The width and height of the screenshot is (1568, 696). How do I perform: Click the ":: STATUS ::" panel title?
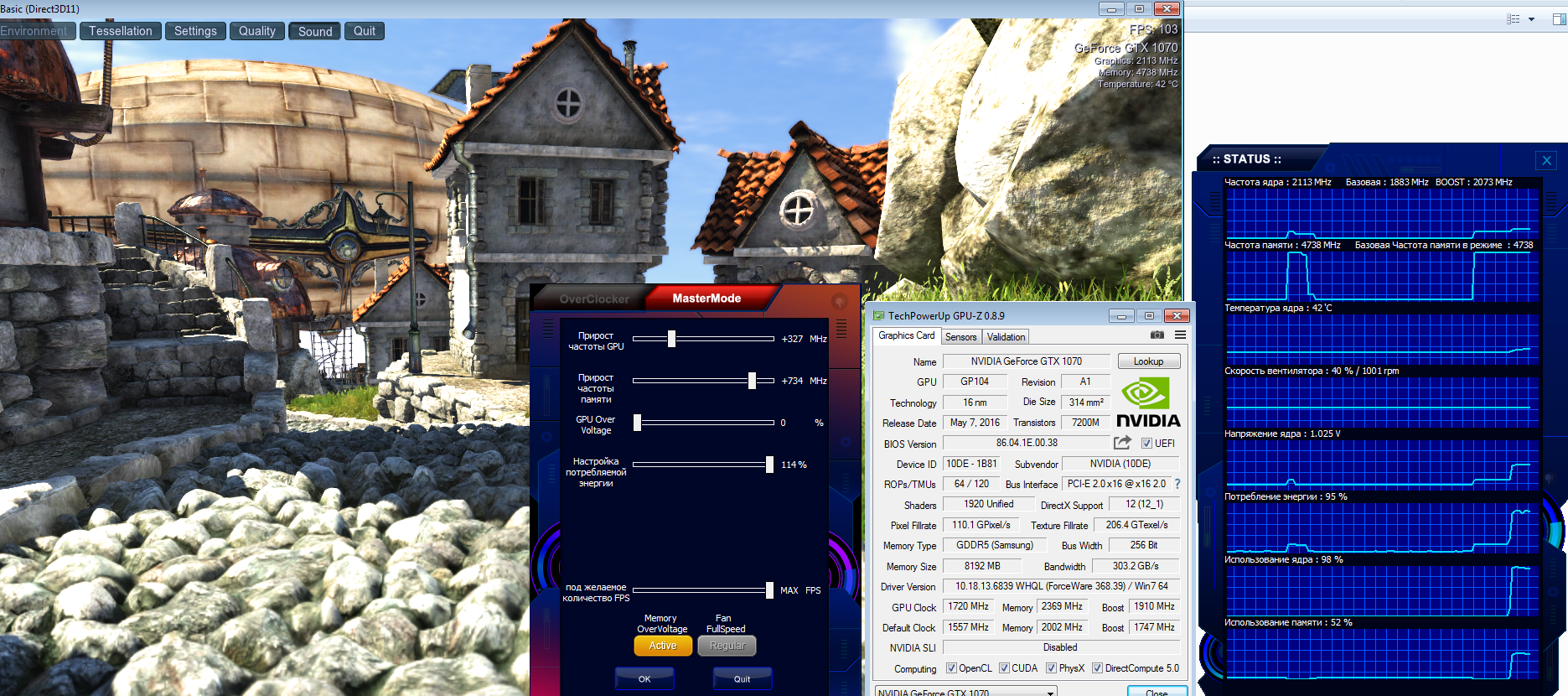1247,159
